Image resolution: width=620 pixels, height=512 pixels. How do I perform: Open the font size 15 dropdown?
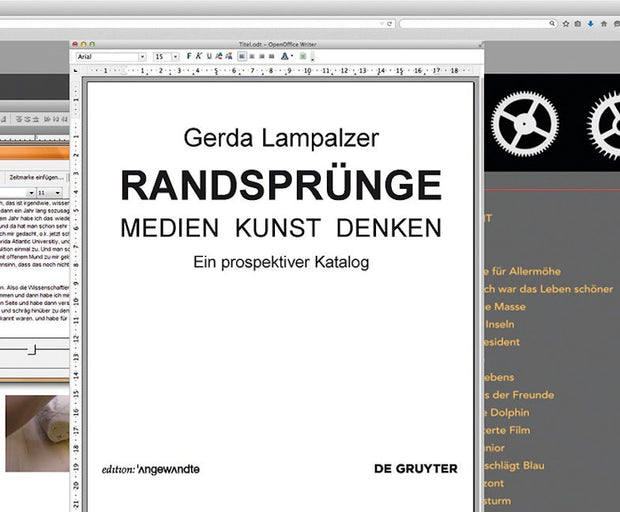176,57
